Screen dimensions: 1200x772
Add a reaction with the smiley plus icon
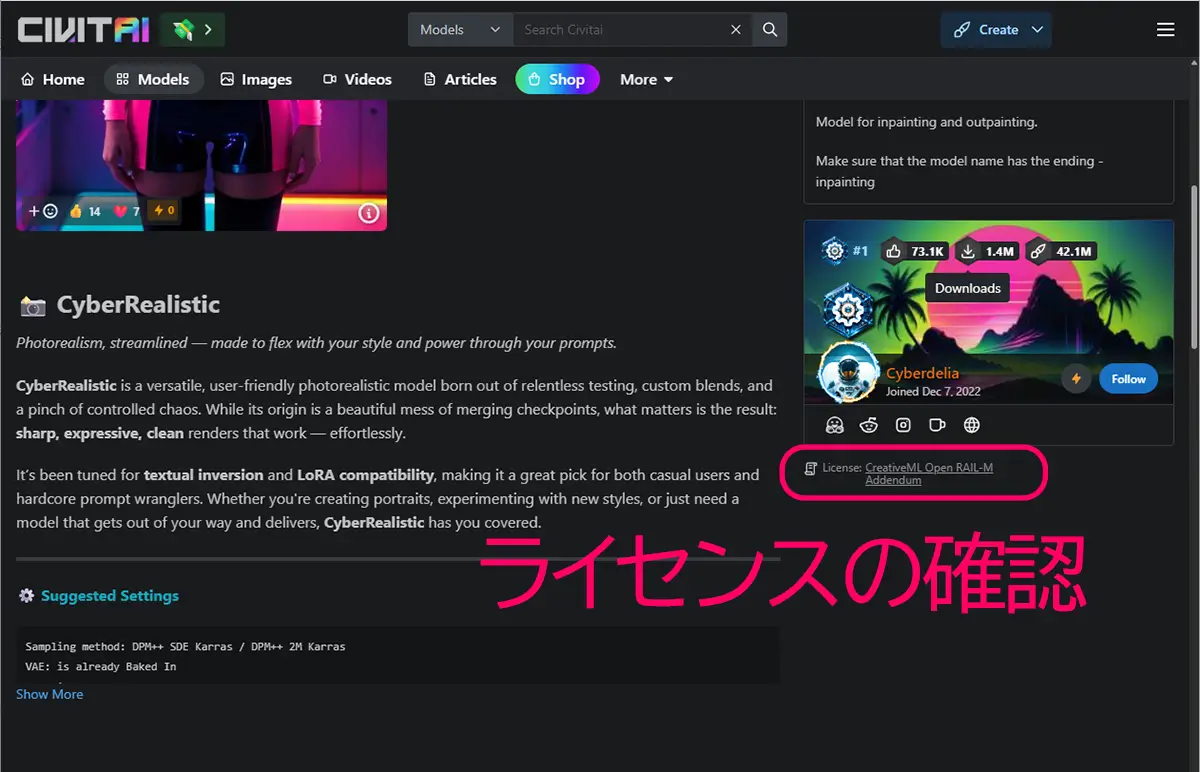pyautogui.click(x=43, y=211)
